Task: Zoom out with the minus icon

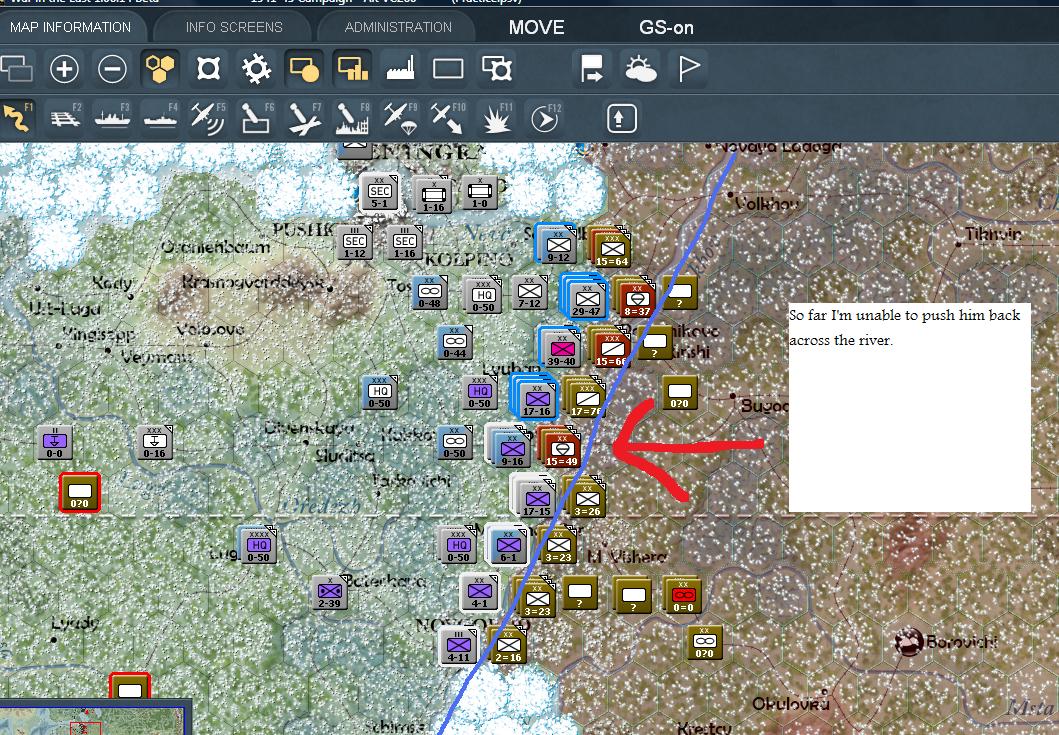Action: click(112, 68)
